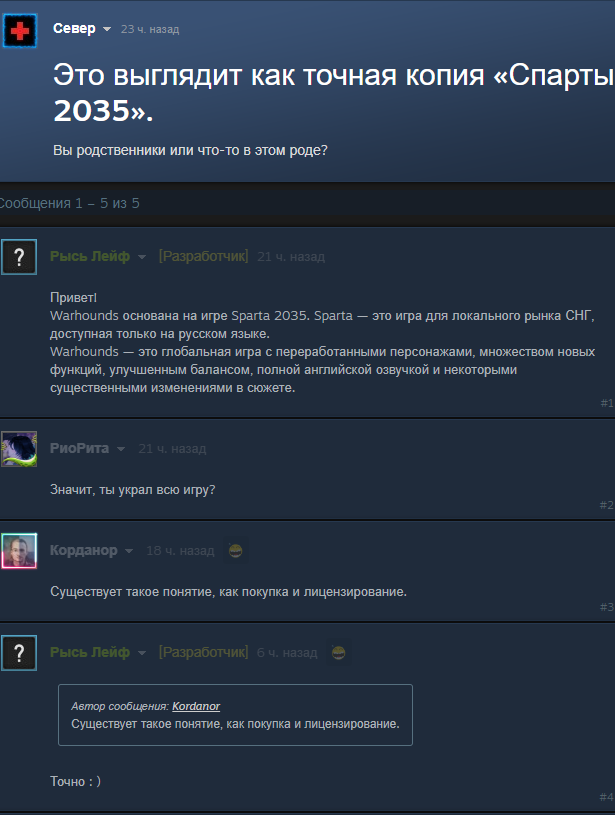Click Рысь Лейф question-mark avatar in first reply
615x815 pixels.
[19, 257]
